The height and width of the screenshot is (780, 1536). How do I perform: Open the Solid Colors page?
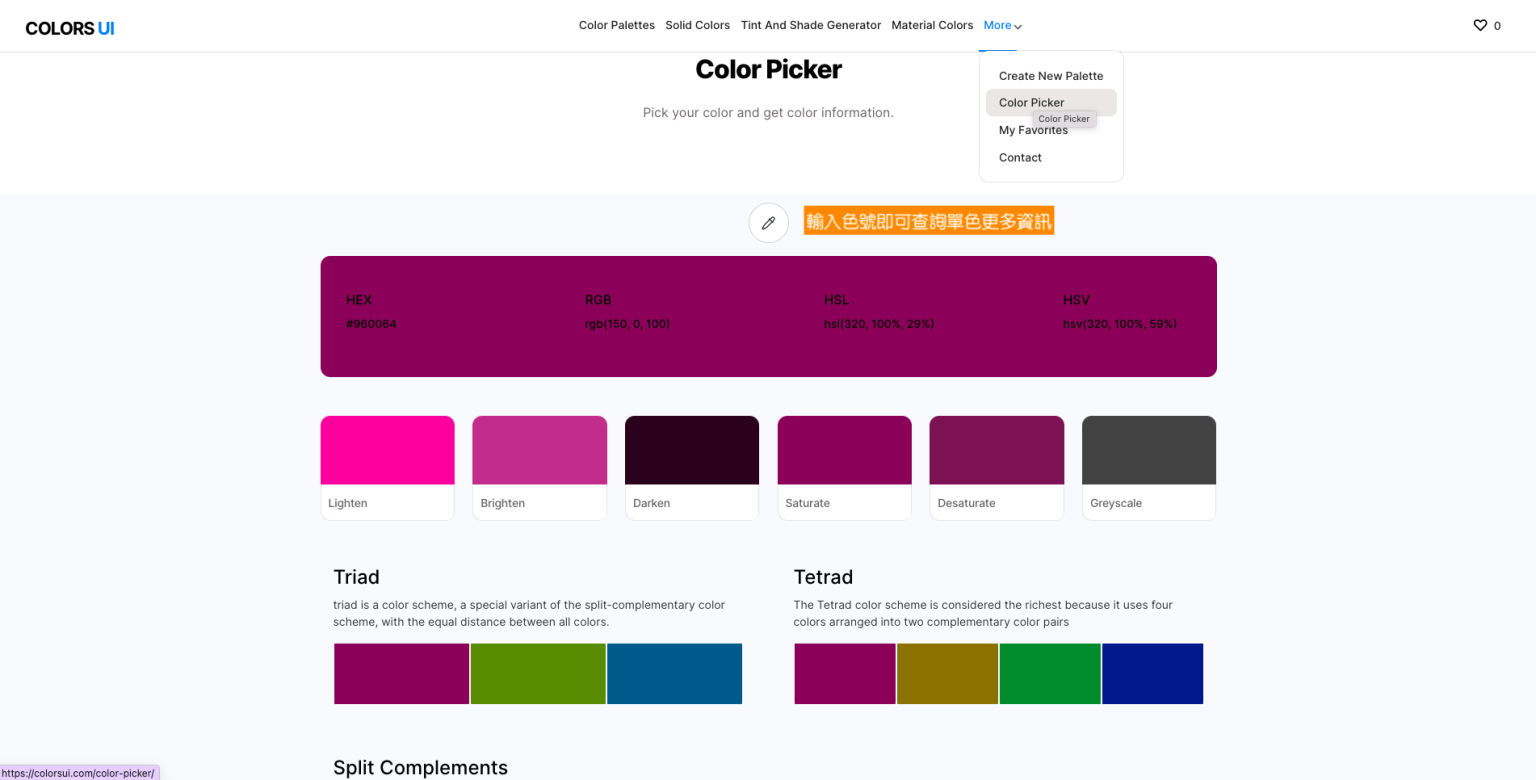point(697,25)
